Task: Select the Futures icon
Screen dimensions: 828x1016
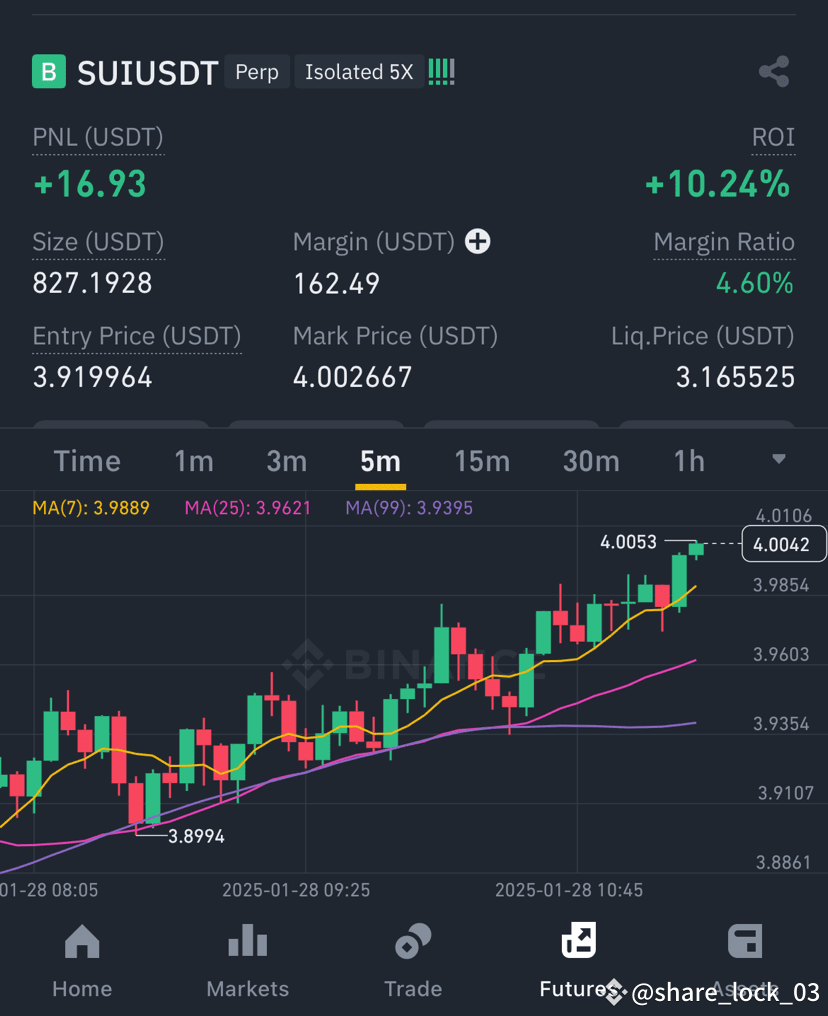Action: (x=578, y=941)
